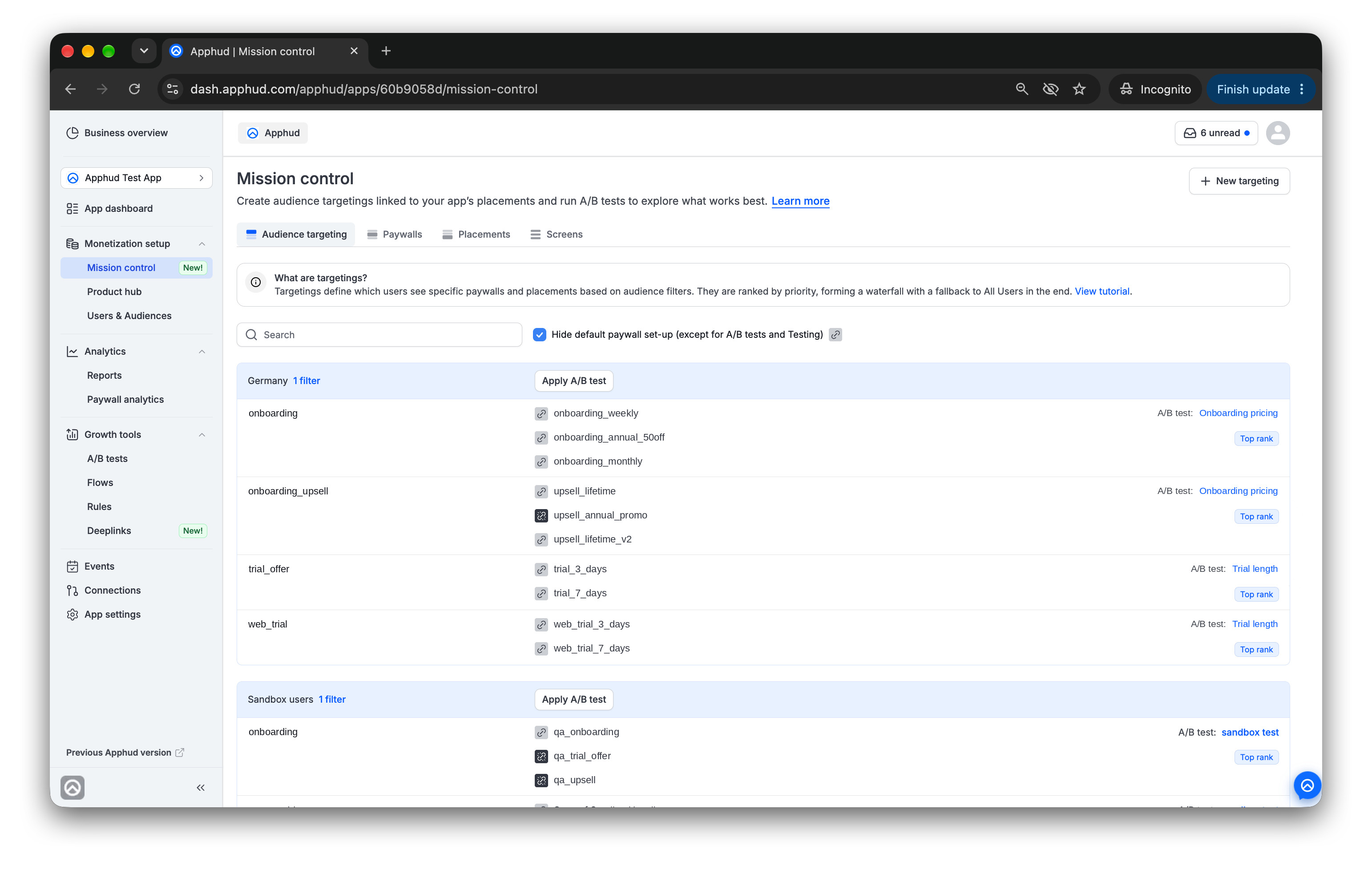Click the icon next to qa_trial_offer

tap(541, 756)
